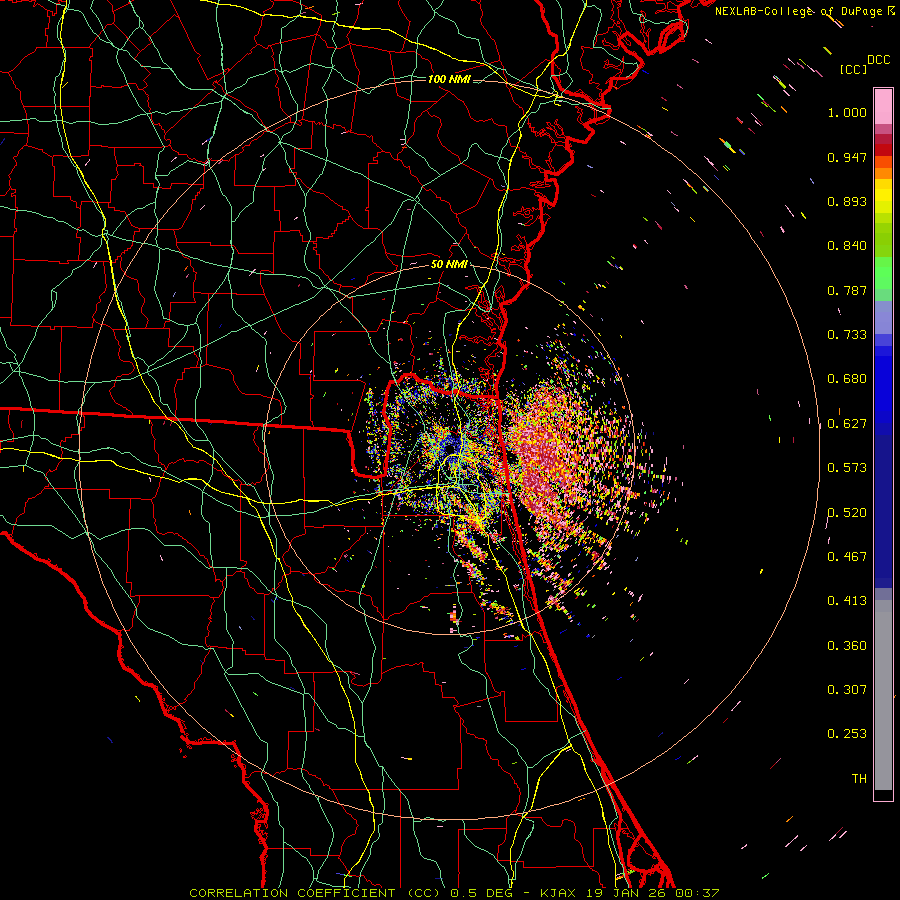This screenshot has width=900, height=900.
Task: Click the 0.467 legend value
Action: (x=847, y=557)
